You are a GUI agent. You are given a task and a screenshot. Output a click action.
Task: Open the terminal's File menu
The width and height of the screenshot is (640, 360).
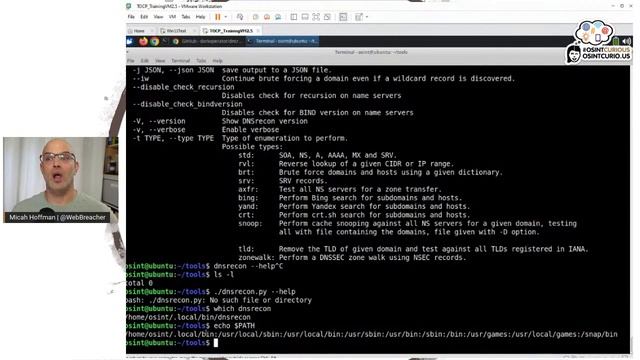coord(131,61)
